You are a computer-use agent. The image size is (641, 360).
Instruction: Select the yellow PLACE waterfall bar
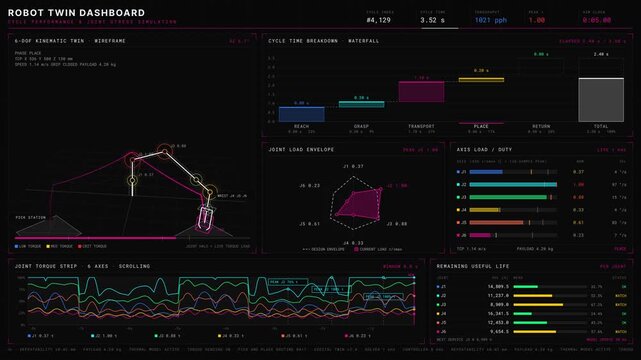[481, 80]
